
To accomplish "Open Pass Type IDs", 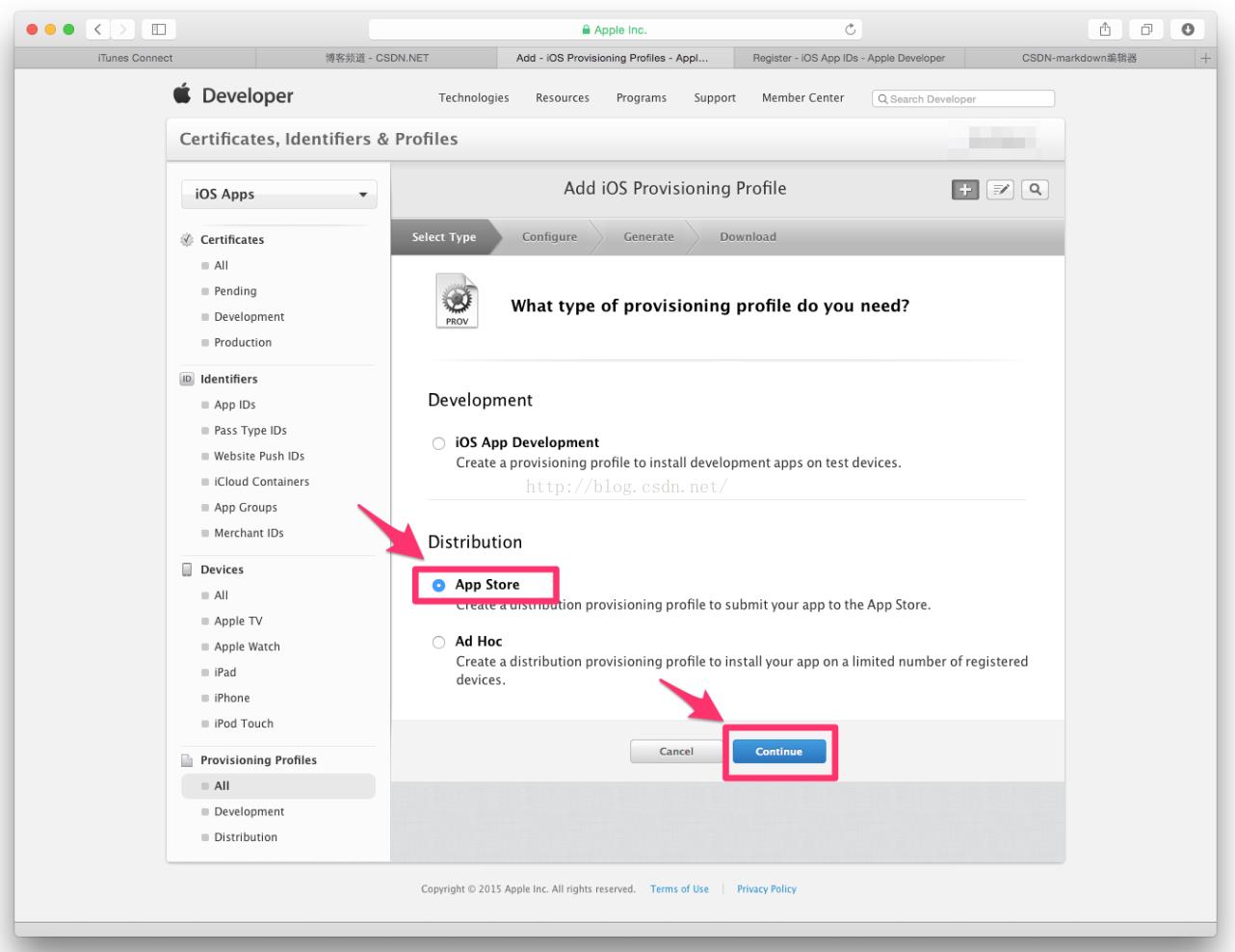I will click(250, 431).
